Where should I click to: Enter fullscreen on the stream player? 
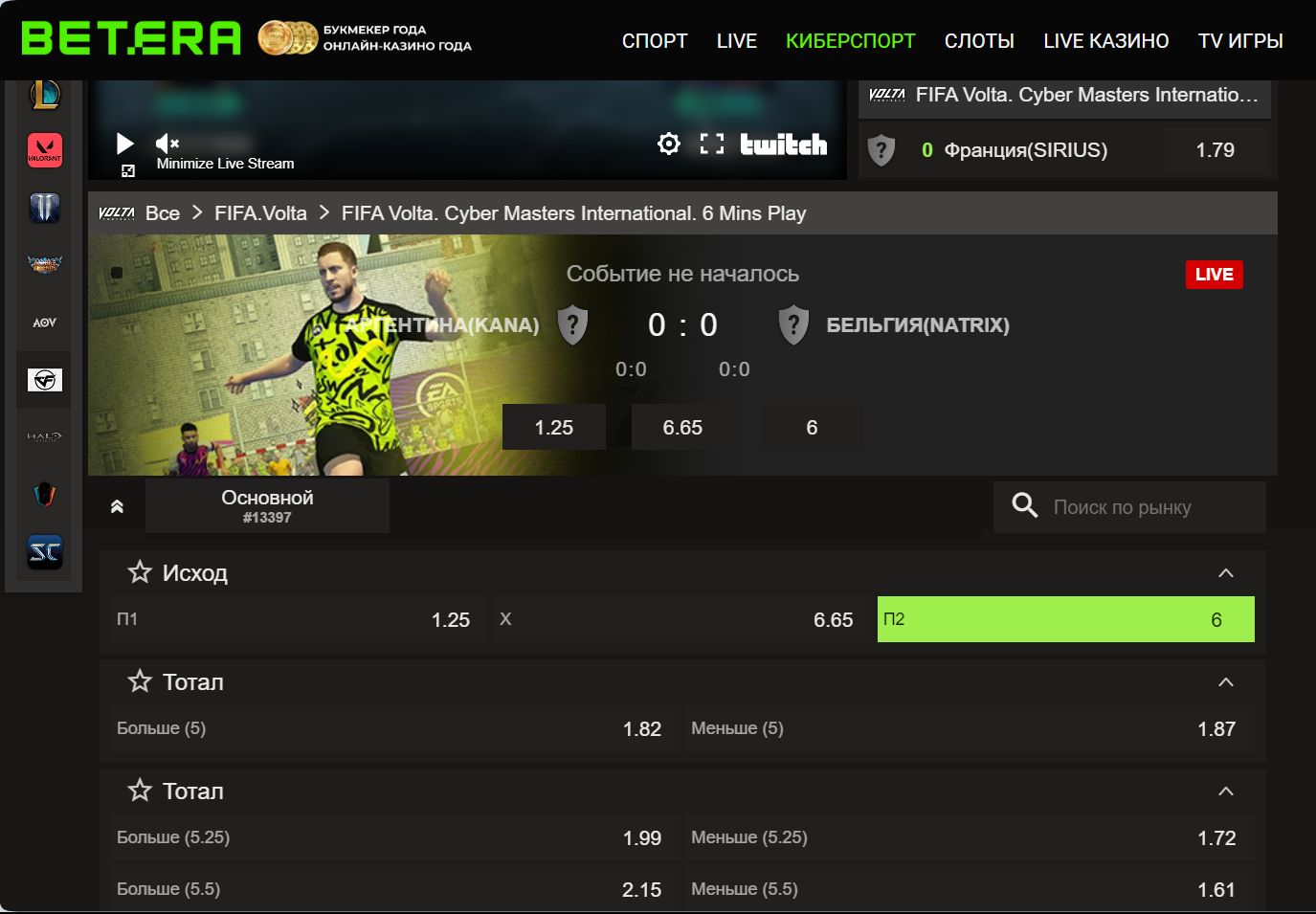712,144
